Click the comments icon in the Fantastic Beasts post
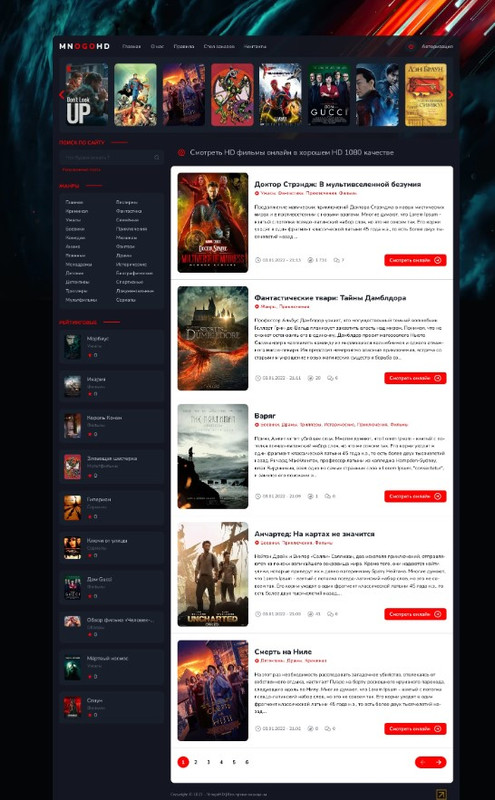 [330, 378]
